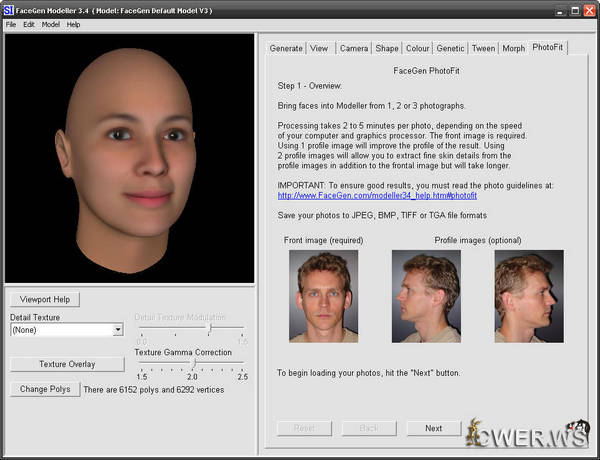Open the Edit menu
The image size is (600, 460).
(x=28, y=24)
